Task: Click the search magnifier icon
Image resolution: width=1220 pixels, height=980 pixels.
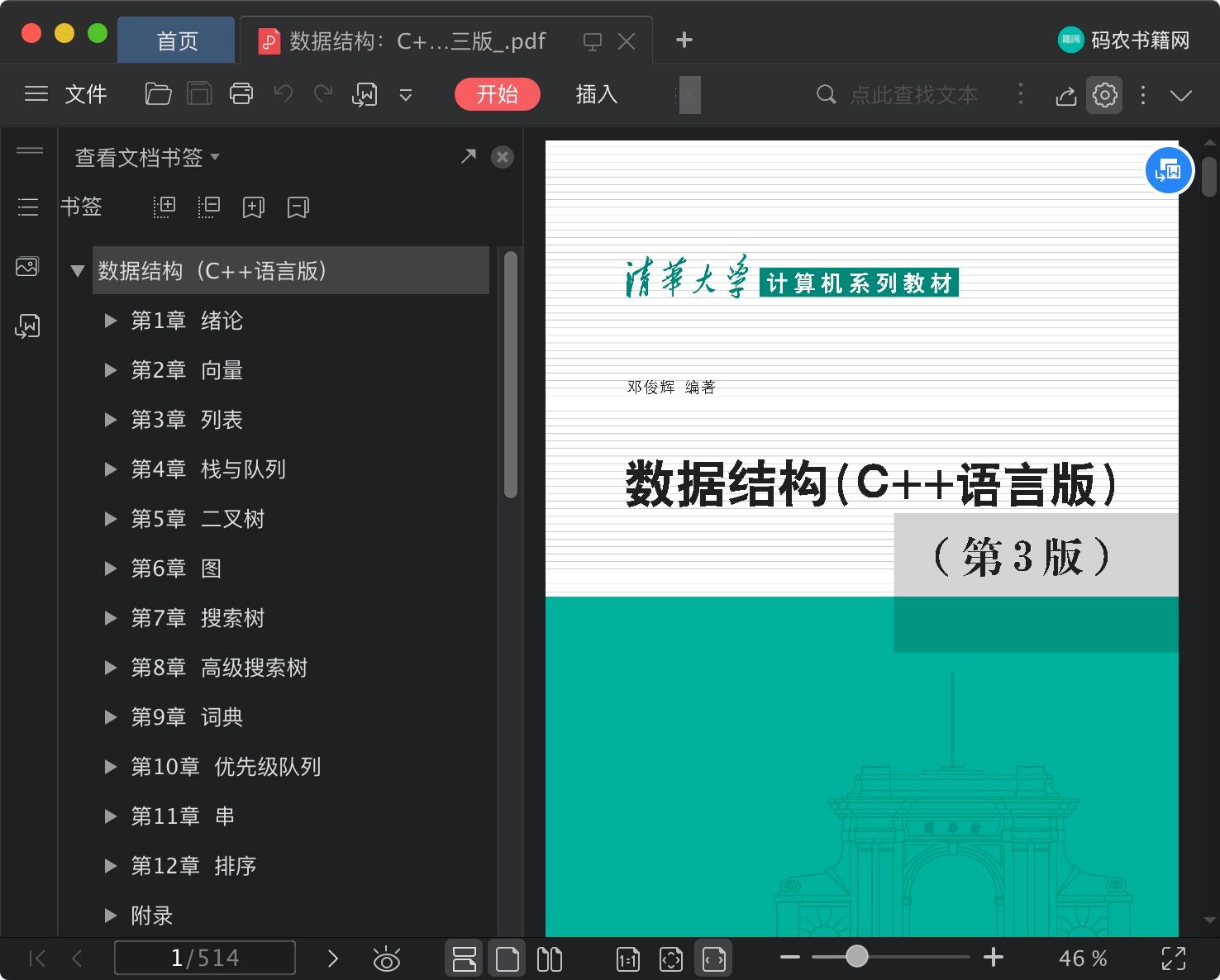Action: tap(826, 94)
